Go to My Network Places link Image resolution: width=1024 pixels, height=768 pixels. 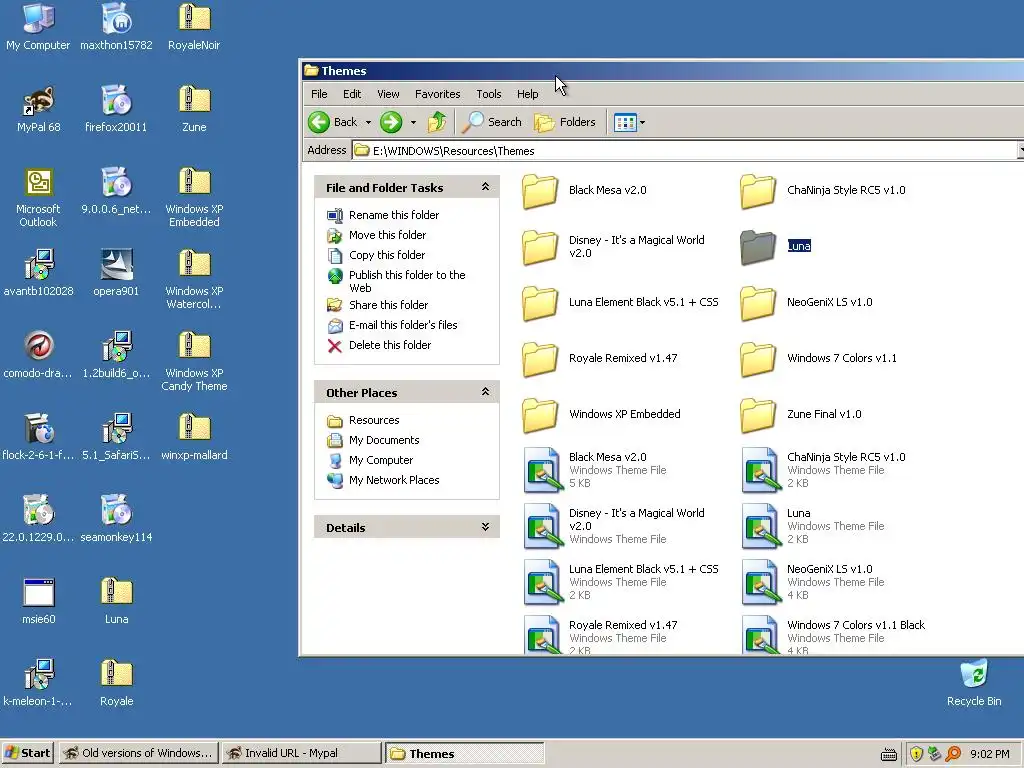click(x=394, y=481)
